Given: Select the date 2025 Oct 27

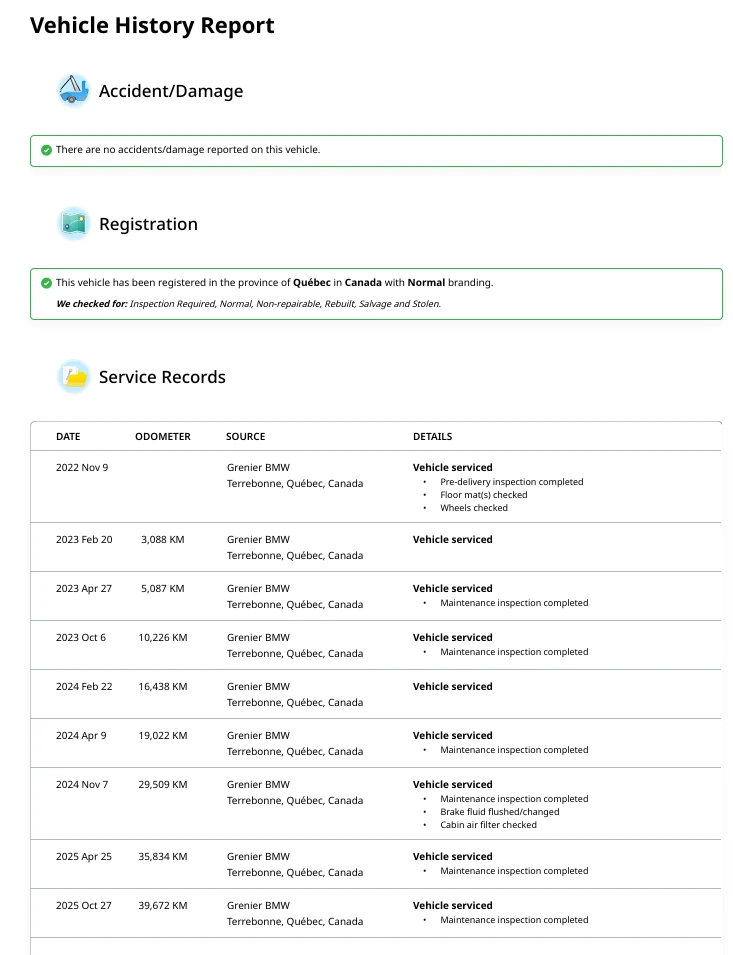Looking at the screenshot, I should (x=84, y=906).
